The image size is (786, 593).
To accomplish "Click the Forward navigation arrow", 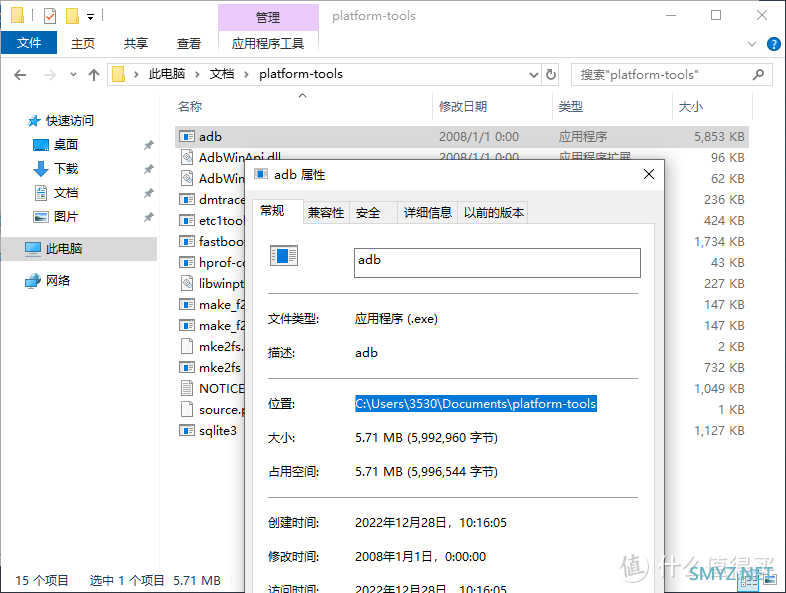I will (x=50, y=75).
